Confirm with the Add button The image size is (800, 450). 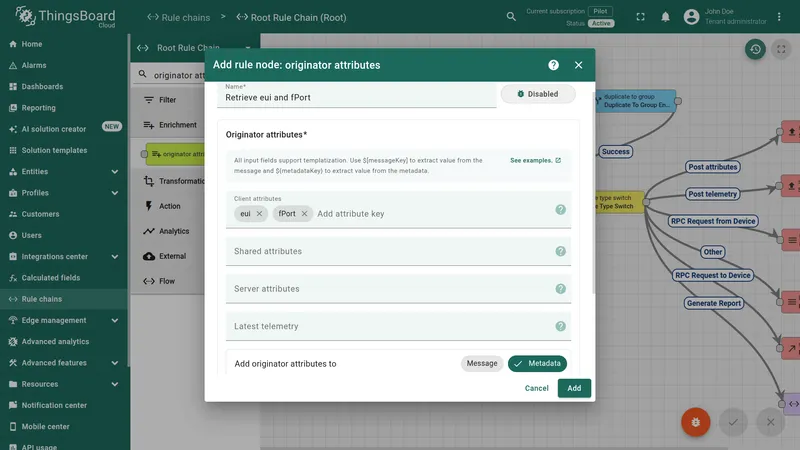[574, 388]
